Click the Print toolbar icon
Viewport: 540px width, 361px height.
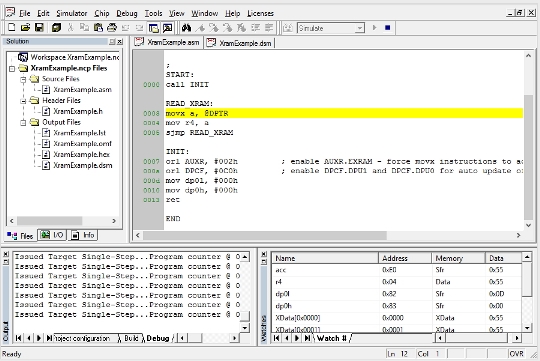tap(112, 28)
